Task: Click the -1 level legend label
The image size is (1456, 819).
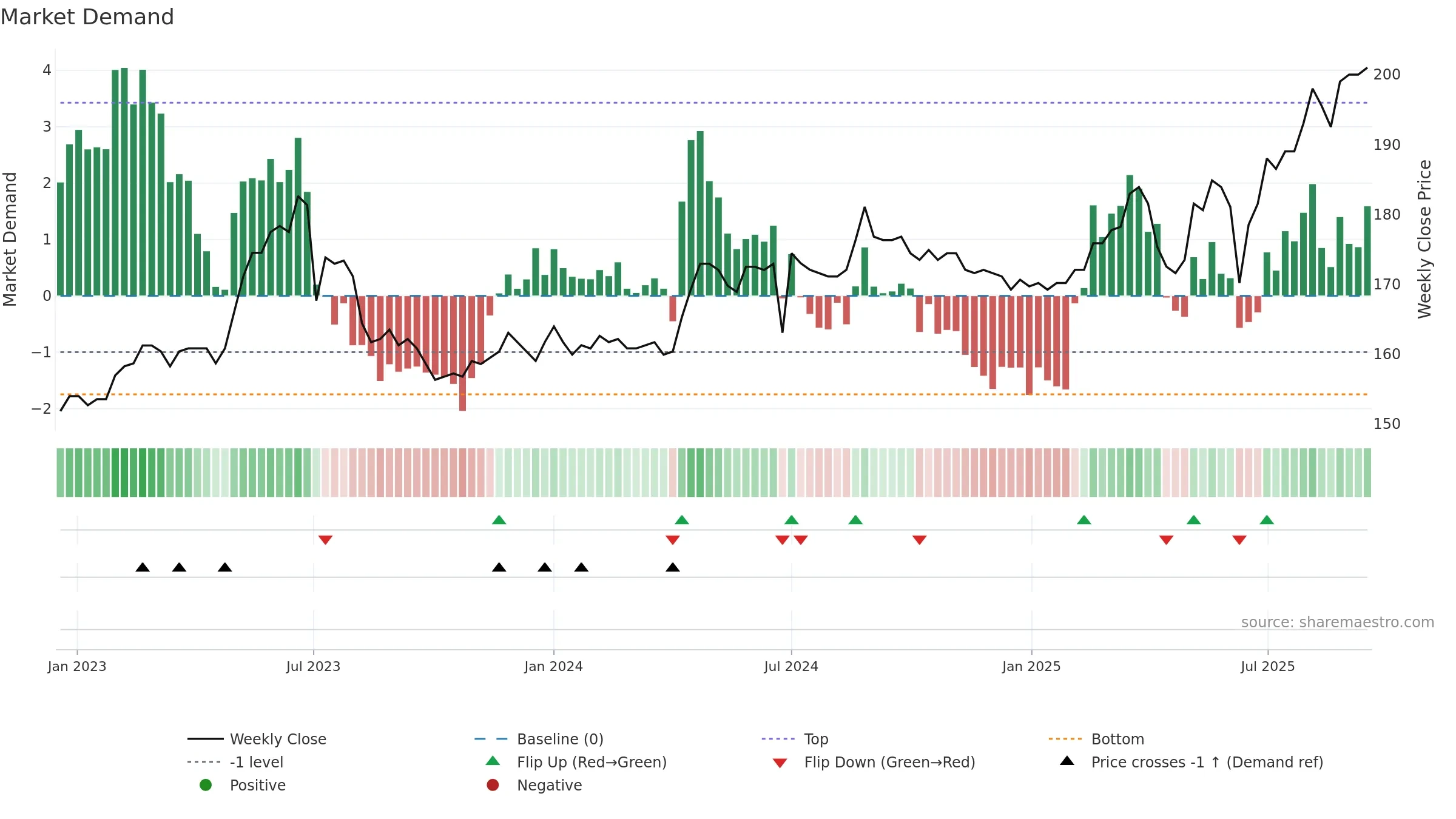Action: 257,763
